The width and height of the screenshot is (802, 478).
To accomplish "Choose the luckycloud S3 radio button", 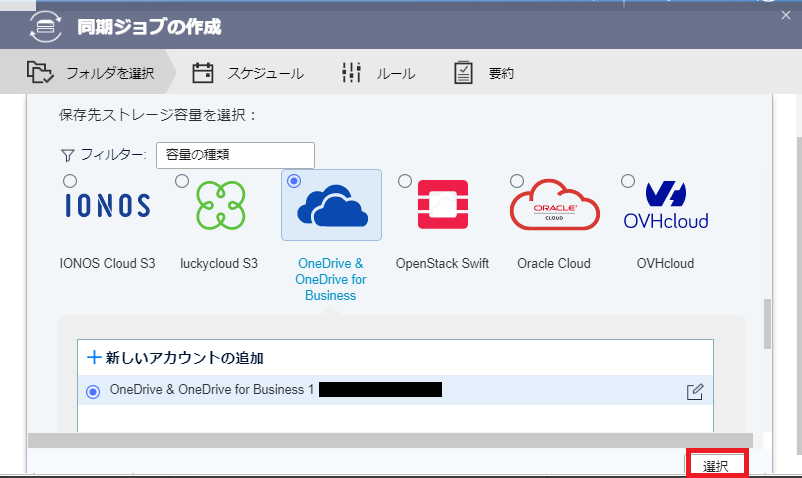I will click(x=182, y=181).
